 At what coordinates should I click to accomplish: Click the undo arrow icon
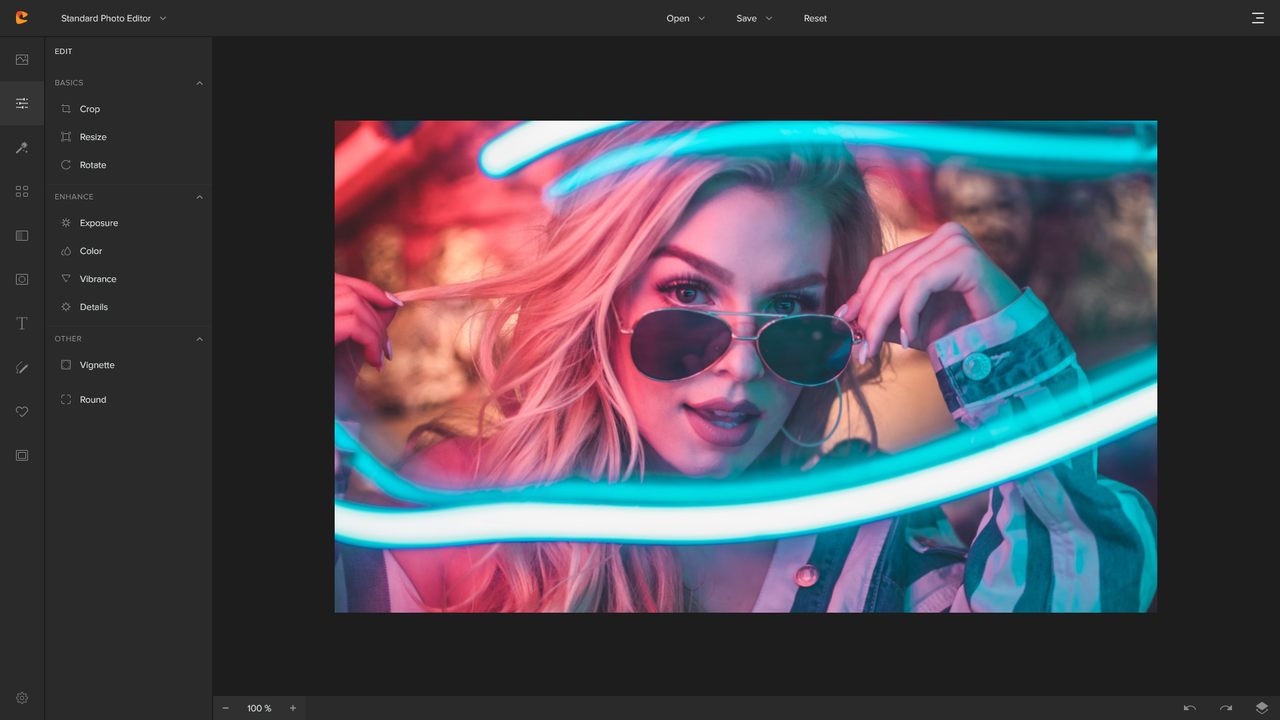click(1190, 708)
